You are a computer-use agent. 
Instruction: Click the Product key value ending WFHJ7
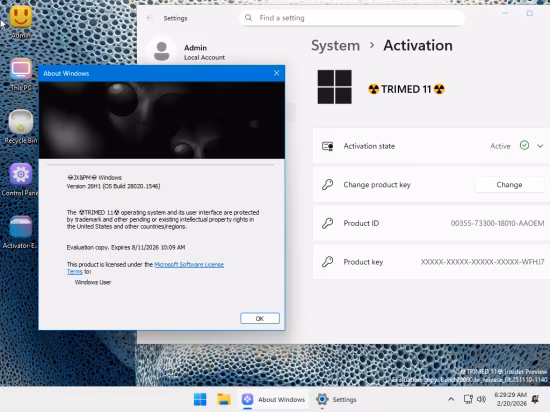[x=482, y=262]
